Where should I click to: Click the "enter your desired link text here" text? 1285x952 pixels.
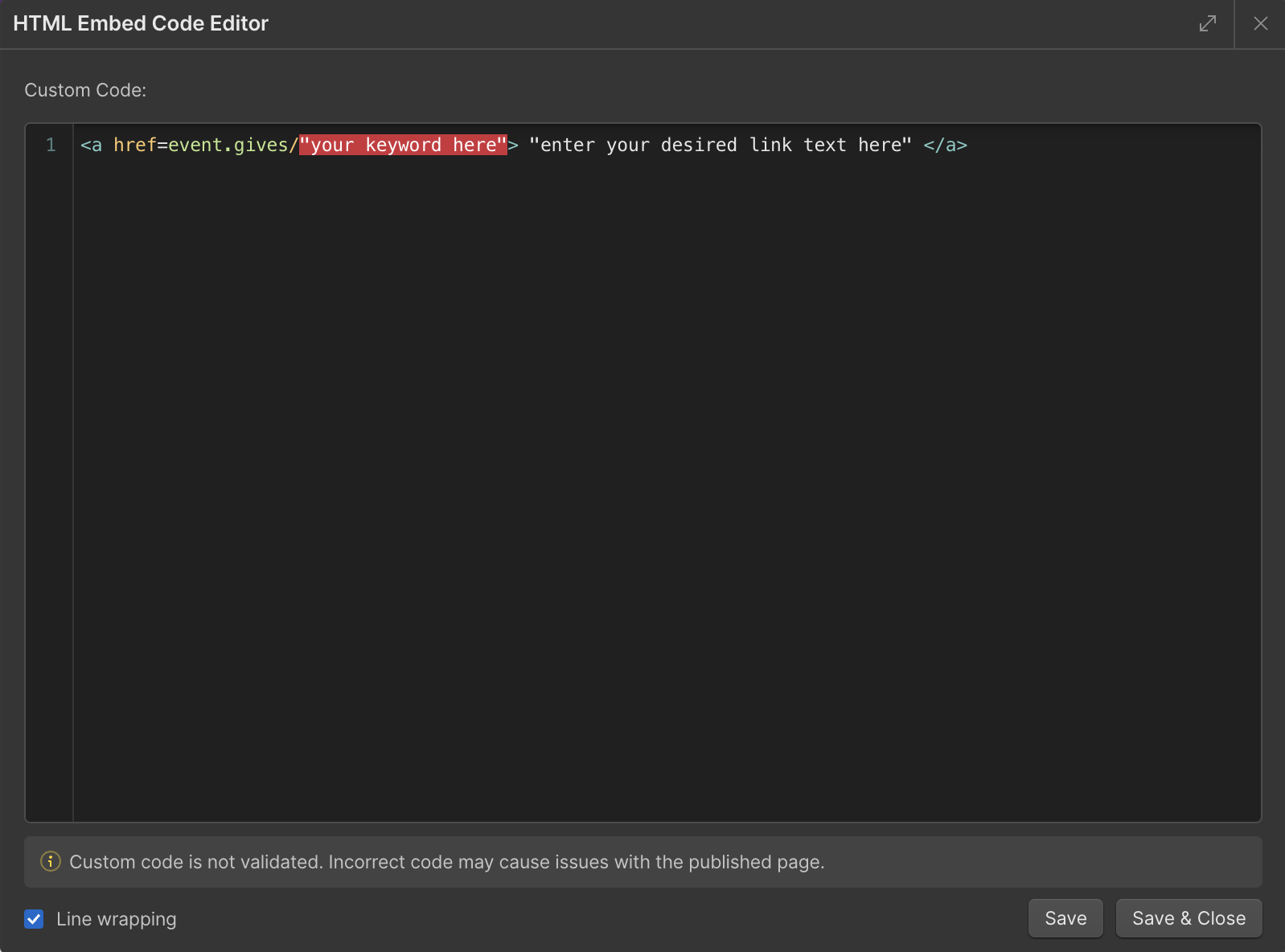pyautogui.click(x=721, y=145)
